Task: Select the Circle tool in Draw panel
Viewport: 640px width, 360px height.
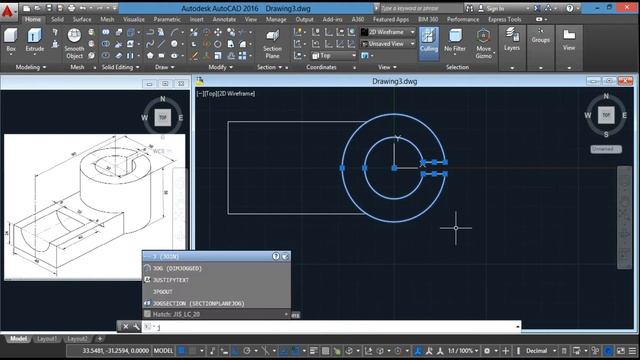Action: point(174,44)
